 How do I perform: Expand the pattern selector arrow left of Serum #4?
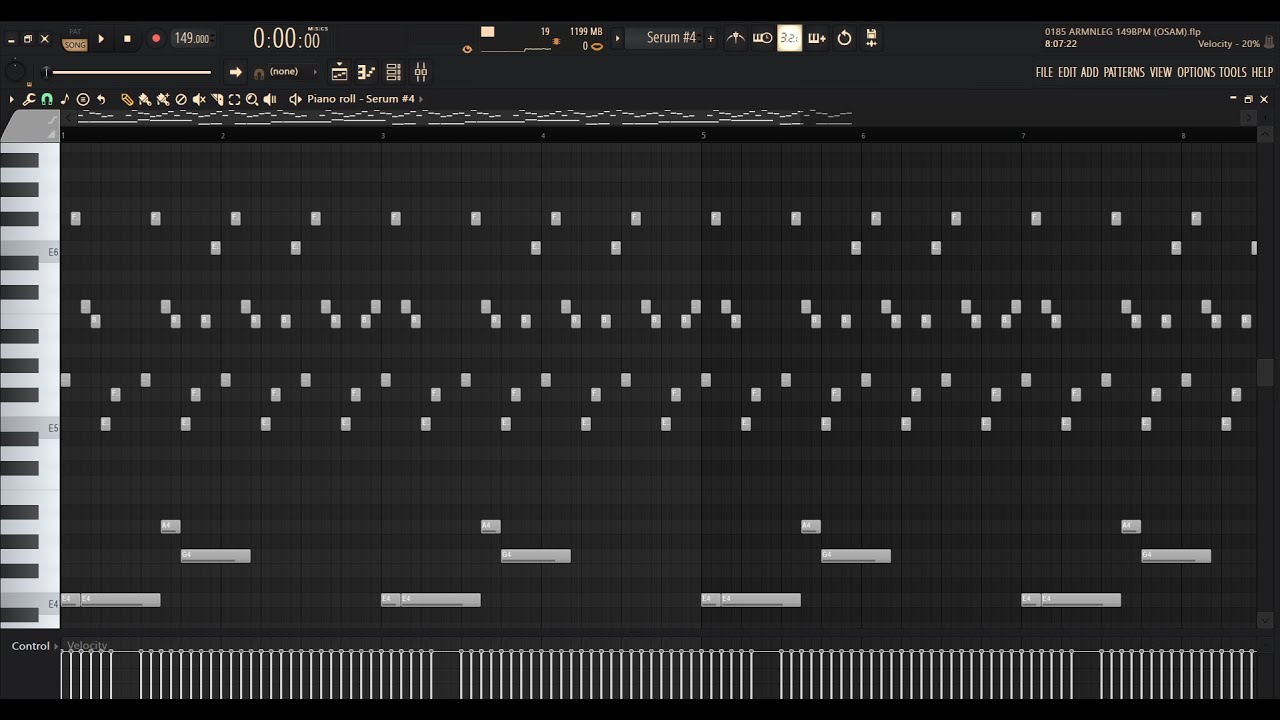tap(617, 38)
